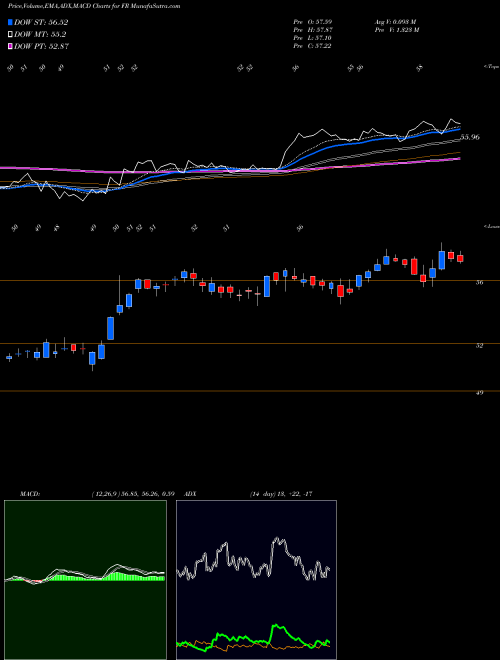Screen dimensions: 500x660
Task: Click the MACD (12,26,9) values text
Action: tap(133, 494)
